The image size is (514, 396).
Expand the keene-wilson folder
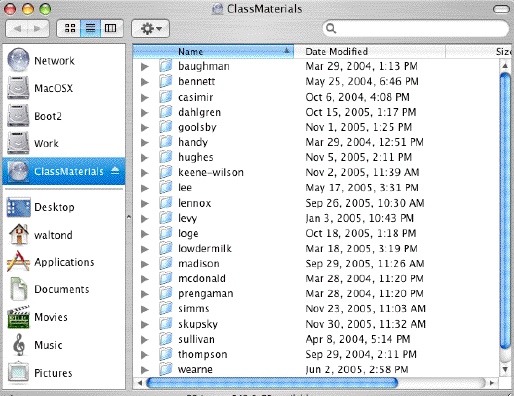[145, 173]
